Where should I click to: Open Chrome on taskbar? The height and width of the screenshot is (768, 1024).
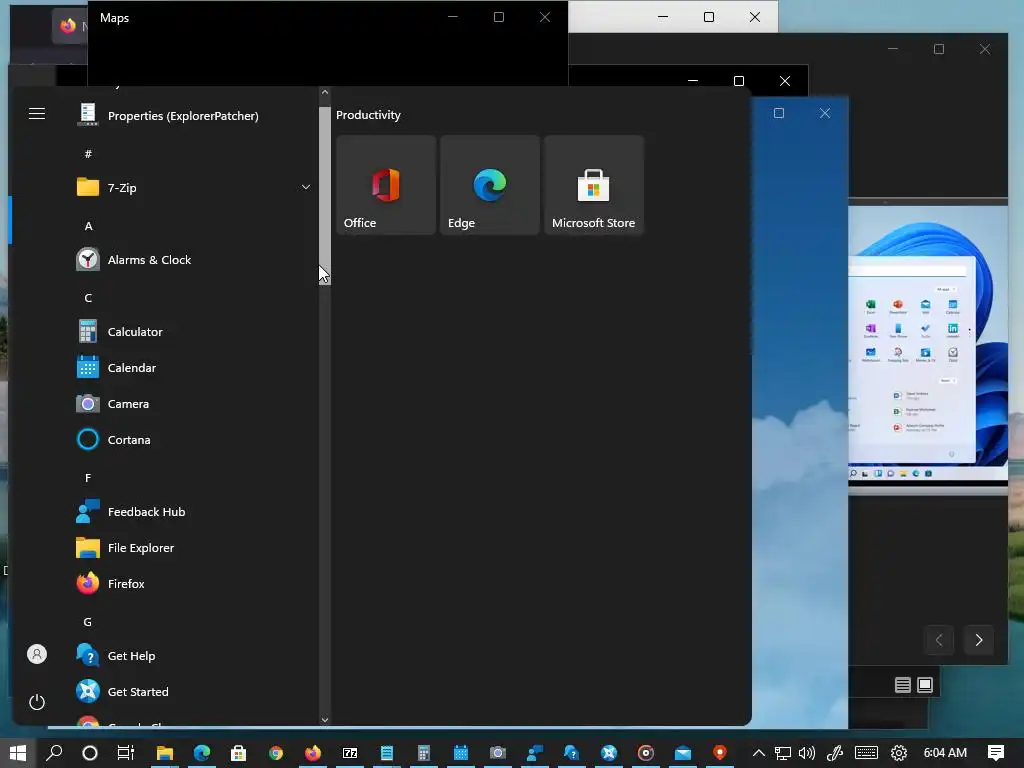pos(276,753)
